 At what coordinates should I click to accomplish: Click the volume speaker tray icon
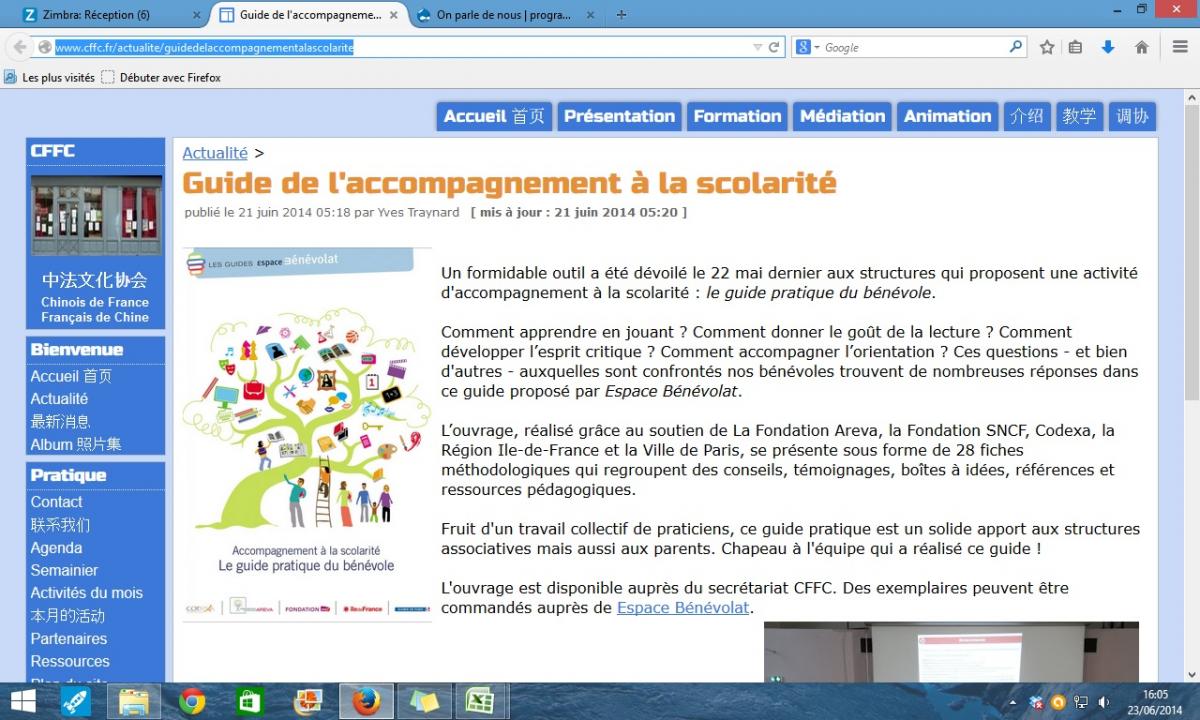click(x=1104, y=702)
